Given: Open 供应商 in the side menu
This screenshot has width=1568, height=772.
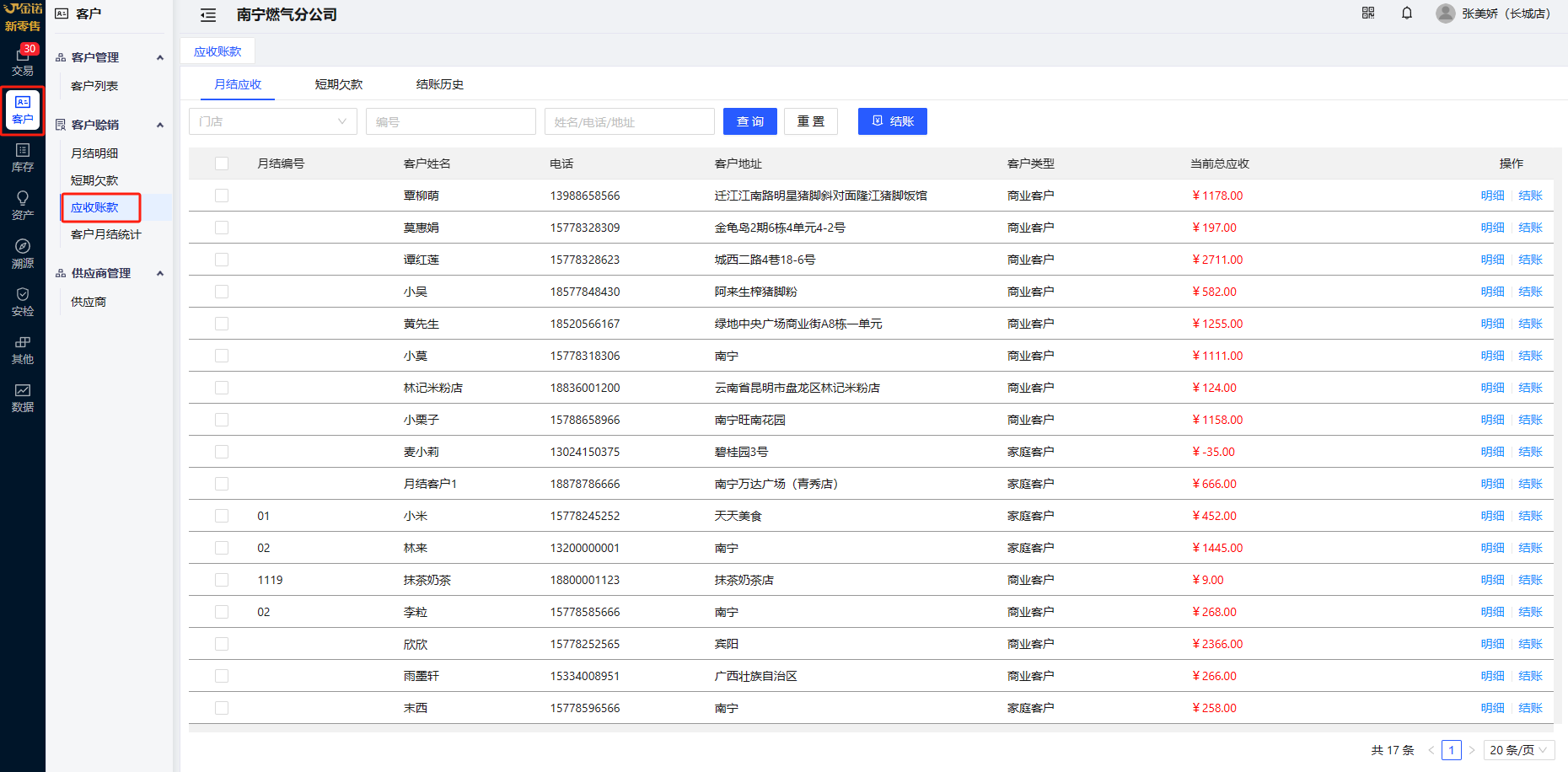Looking at the screenshot, I should click(x=89, y=302).
